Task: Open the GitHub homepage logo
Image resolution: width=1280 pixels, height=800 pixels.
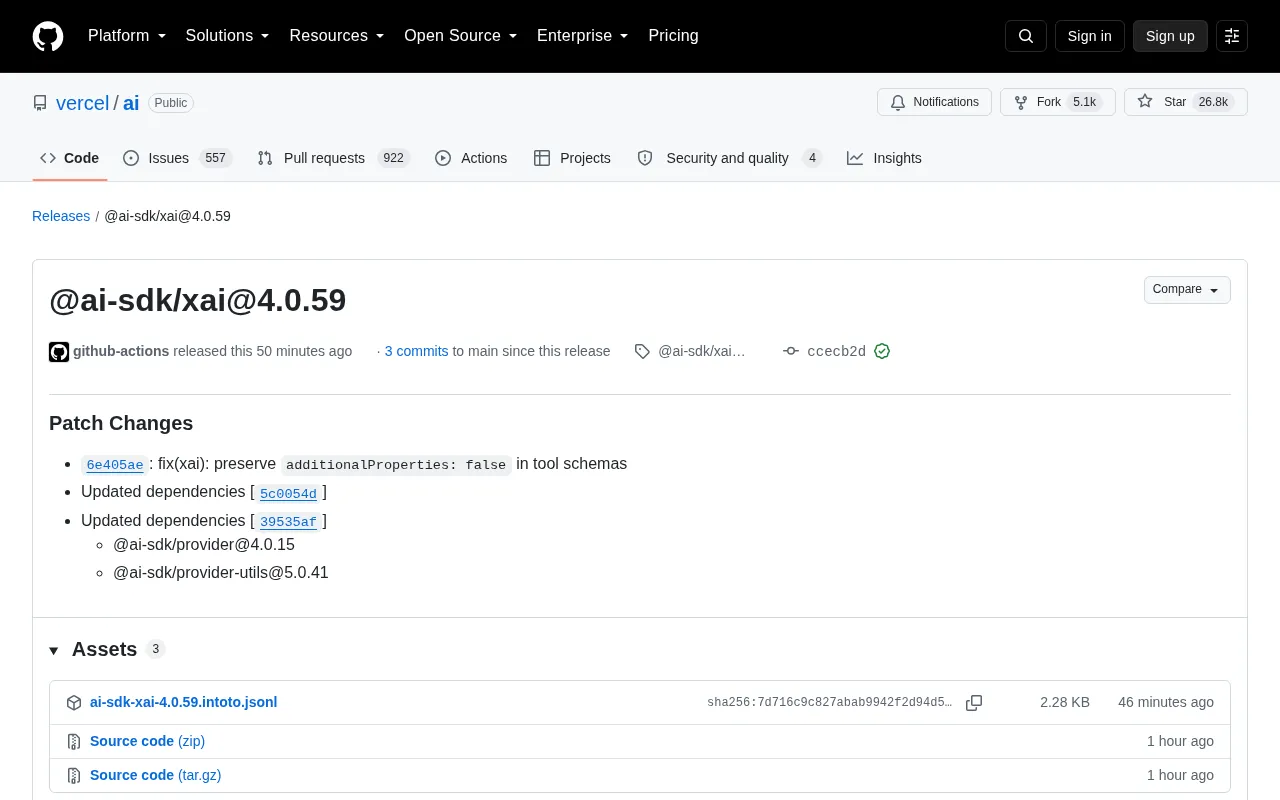Action: [48, 36]
